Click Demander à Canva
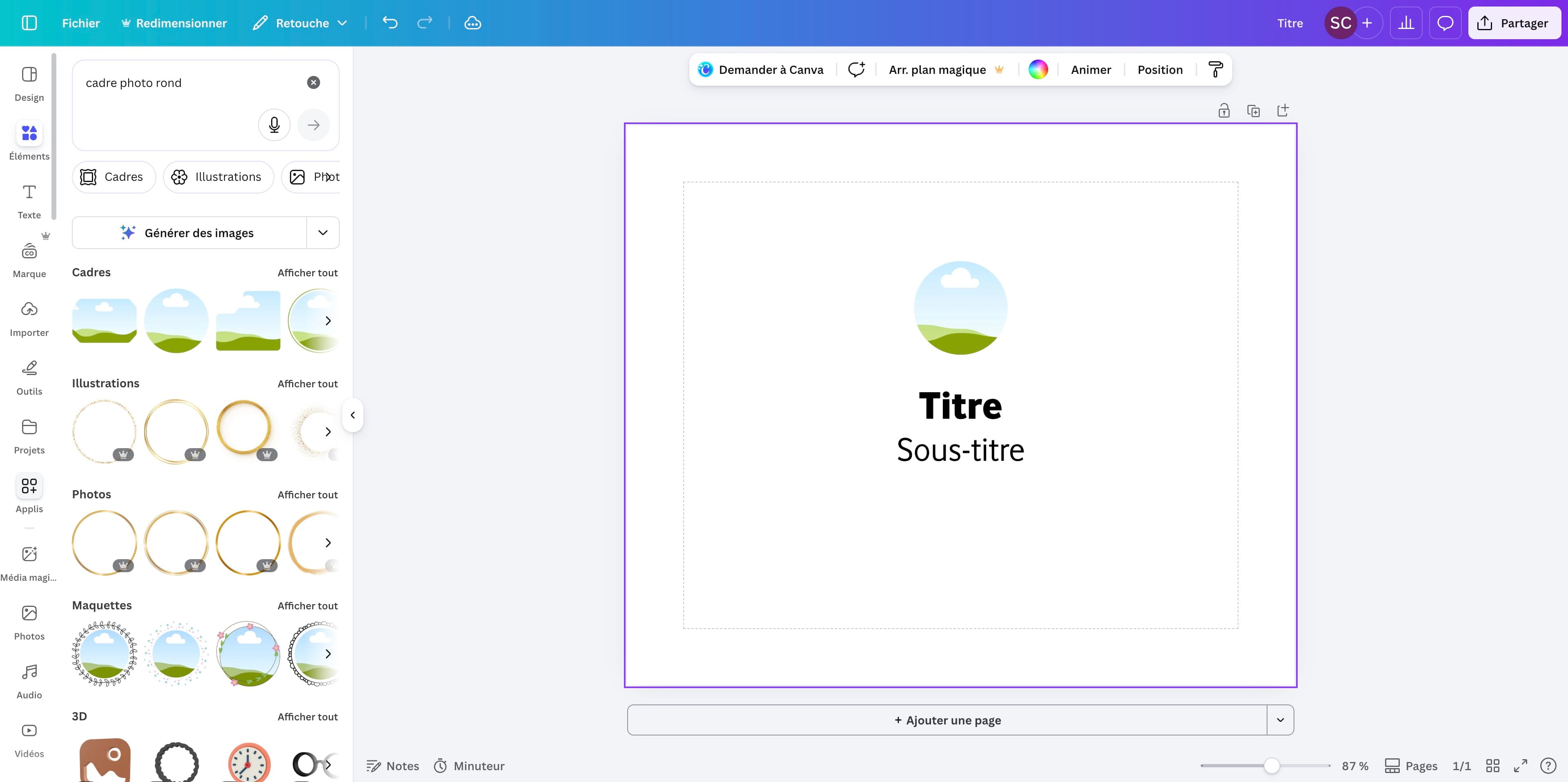The height and width of the screenshot is (782, 1568). [x=761, y=70]
